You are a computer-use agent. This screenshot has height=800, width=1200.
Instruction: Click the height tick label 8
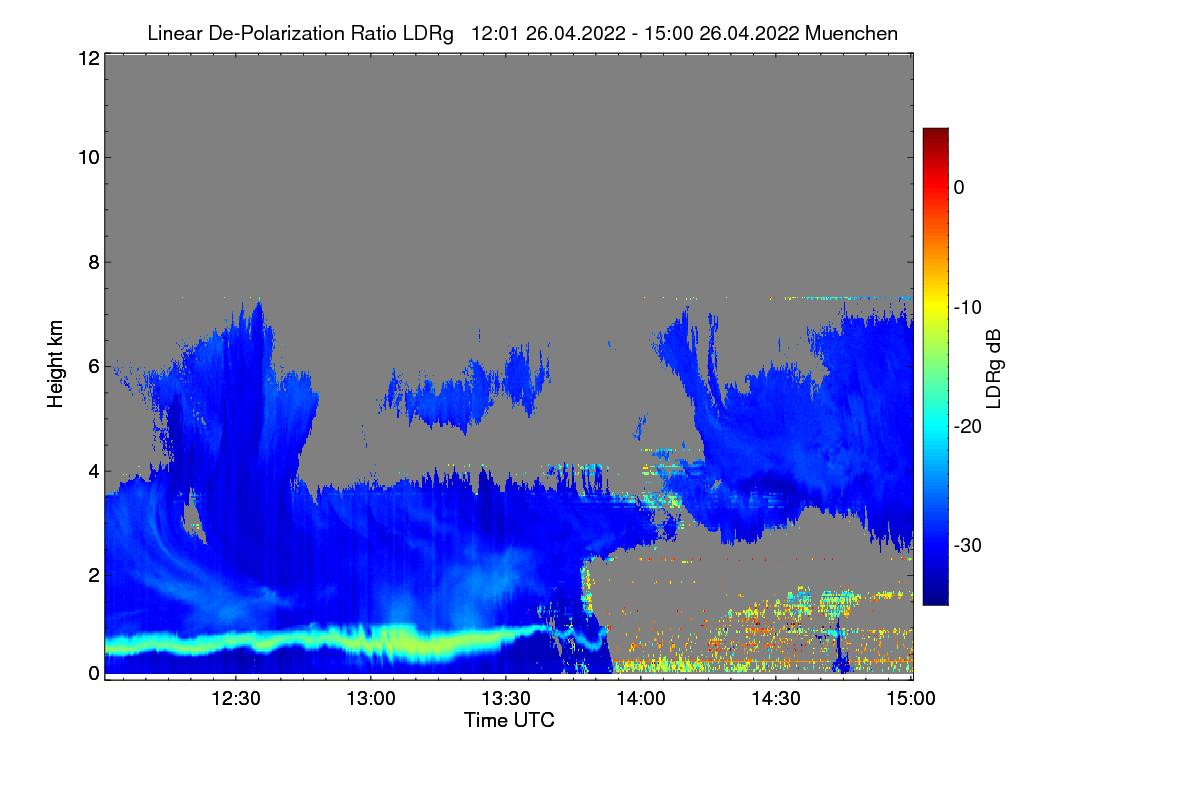[93, 262]
